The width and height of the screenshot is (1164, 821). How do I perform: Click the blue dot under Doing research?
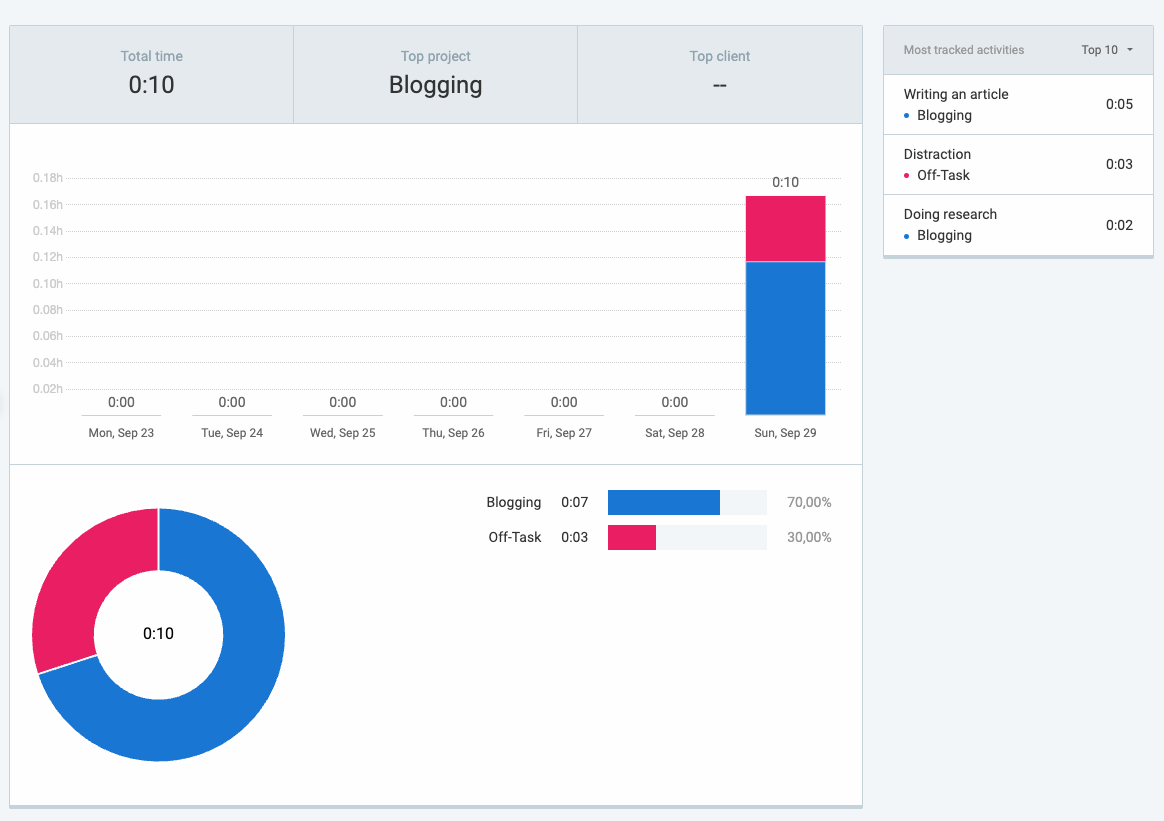pos(907,236)
